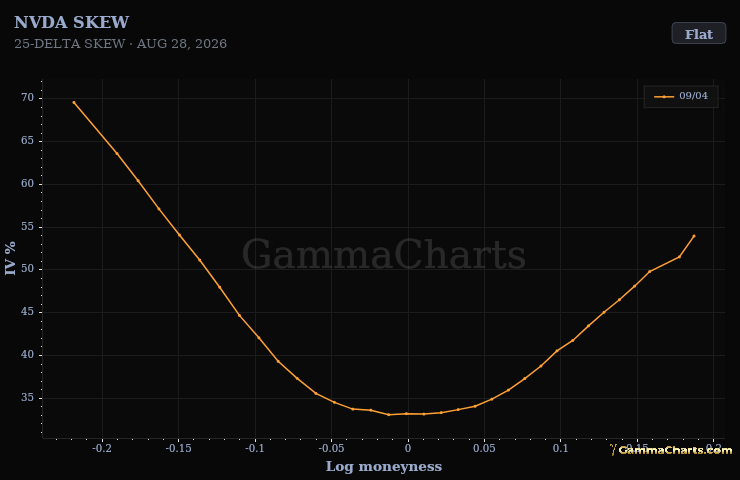740x480 pixels.
Task: Click the leftmost data point near 70 IV
Action: click(74, 102)
